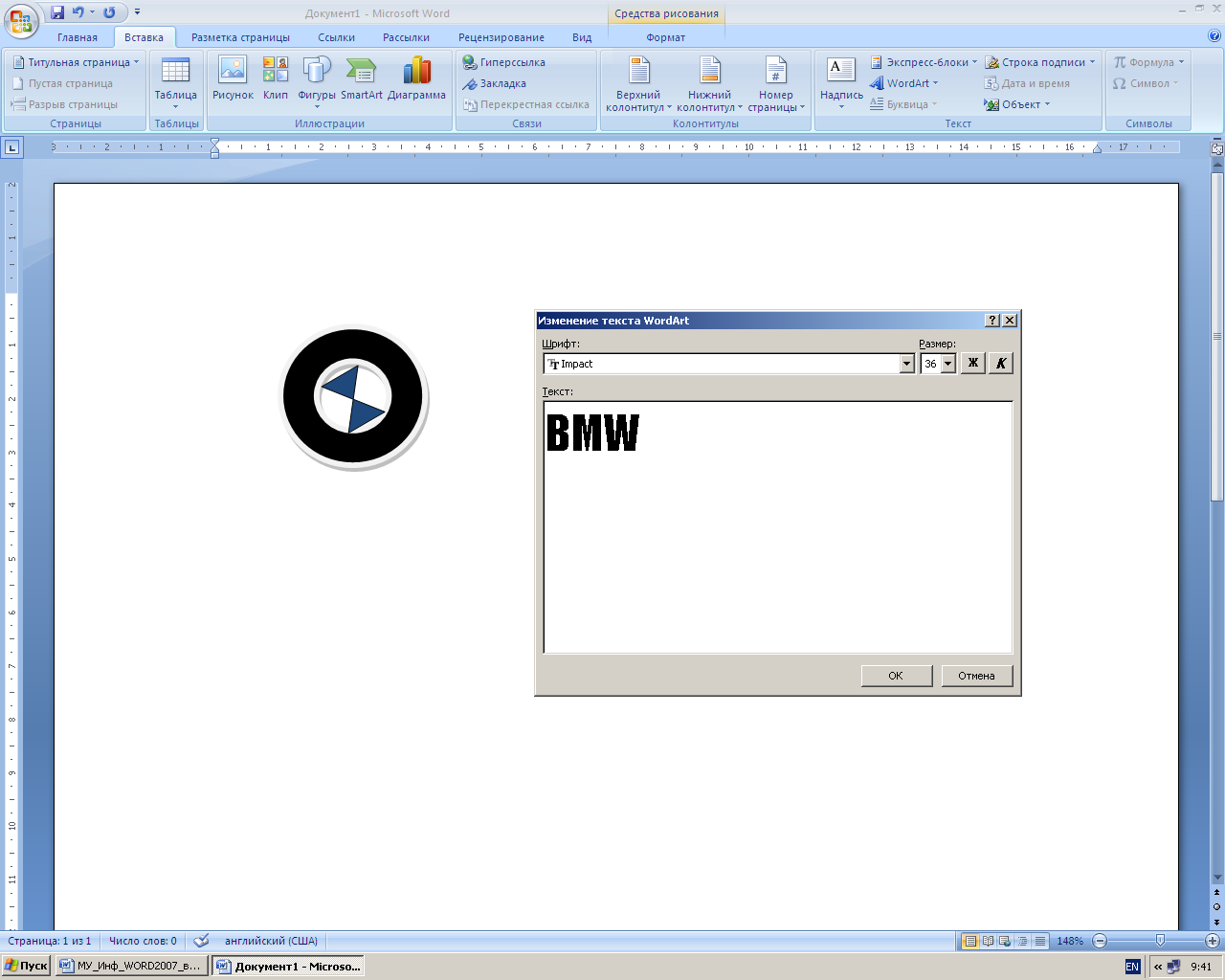The width and height of the screenshot is (1225, 980).
Task: Select the BMW logo shape
Action: coord(354,398)
